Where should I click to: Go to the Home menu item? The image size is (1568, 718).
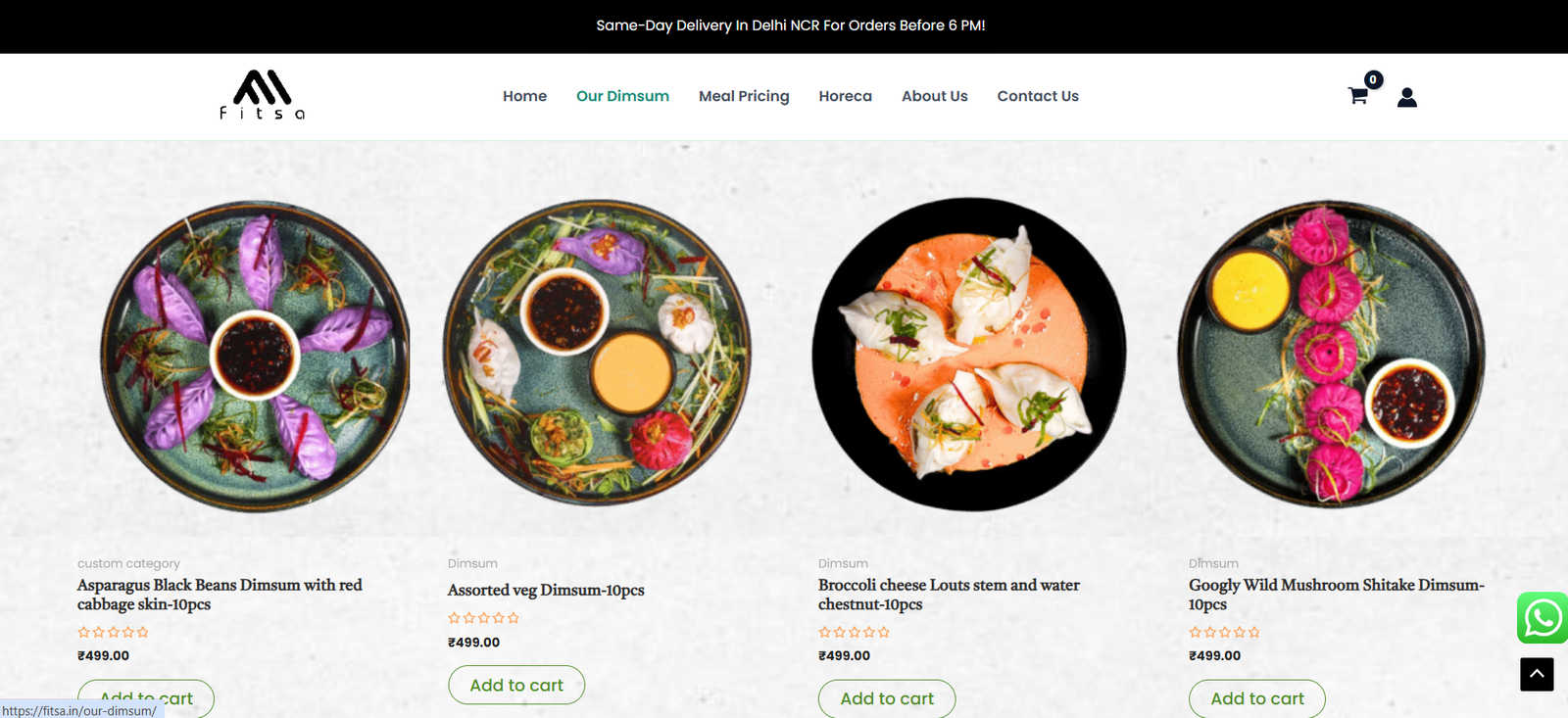[524, 96]
